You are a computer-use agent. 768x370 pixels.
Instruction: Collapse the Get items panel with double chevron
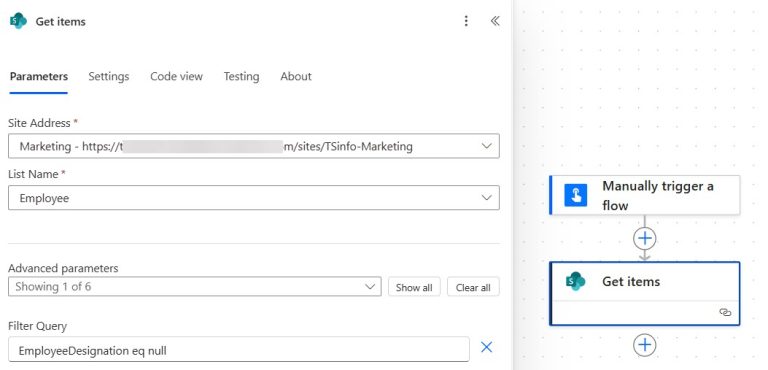(495, 21)
